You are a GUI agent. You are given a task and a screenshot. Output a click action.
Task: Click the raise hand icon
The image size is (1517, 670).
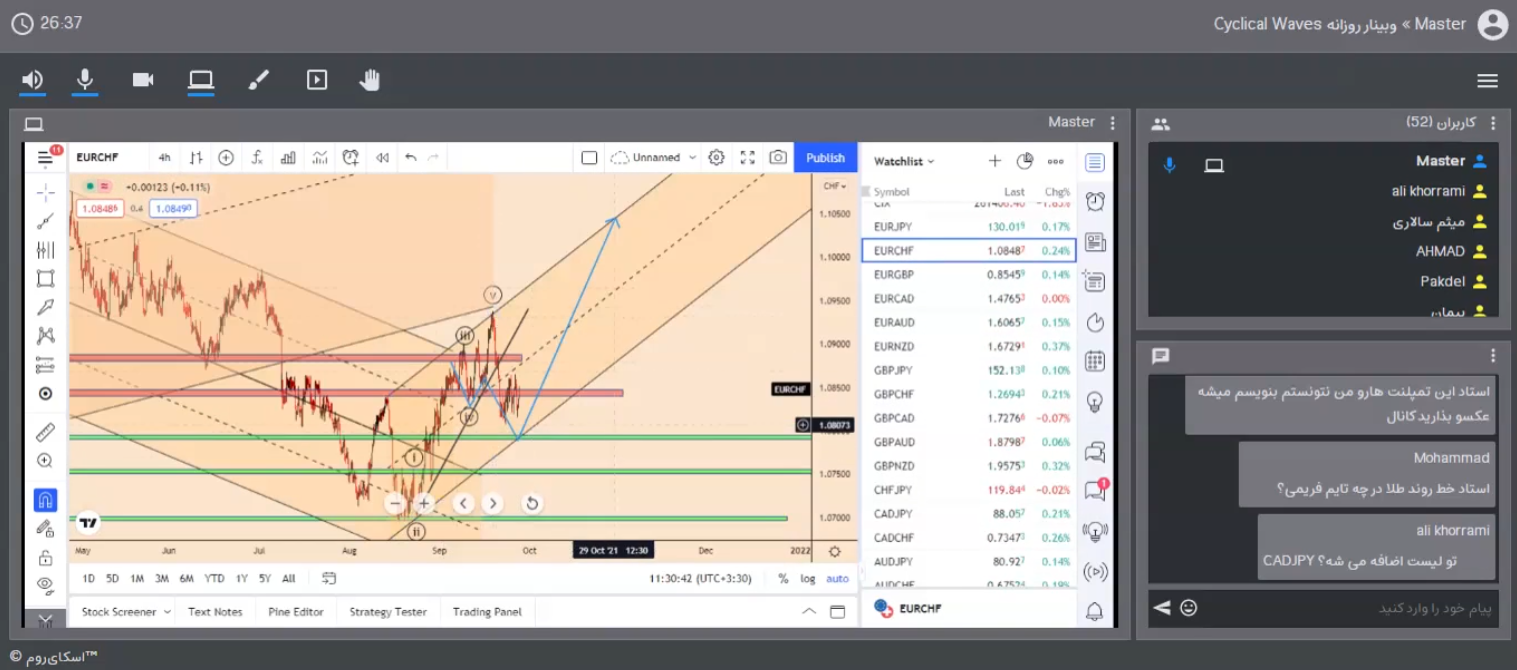(x=370, y=80)
